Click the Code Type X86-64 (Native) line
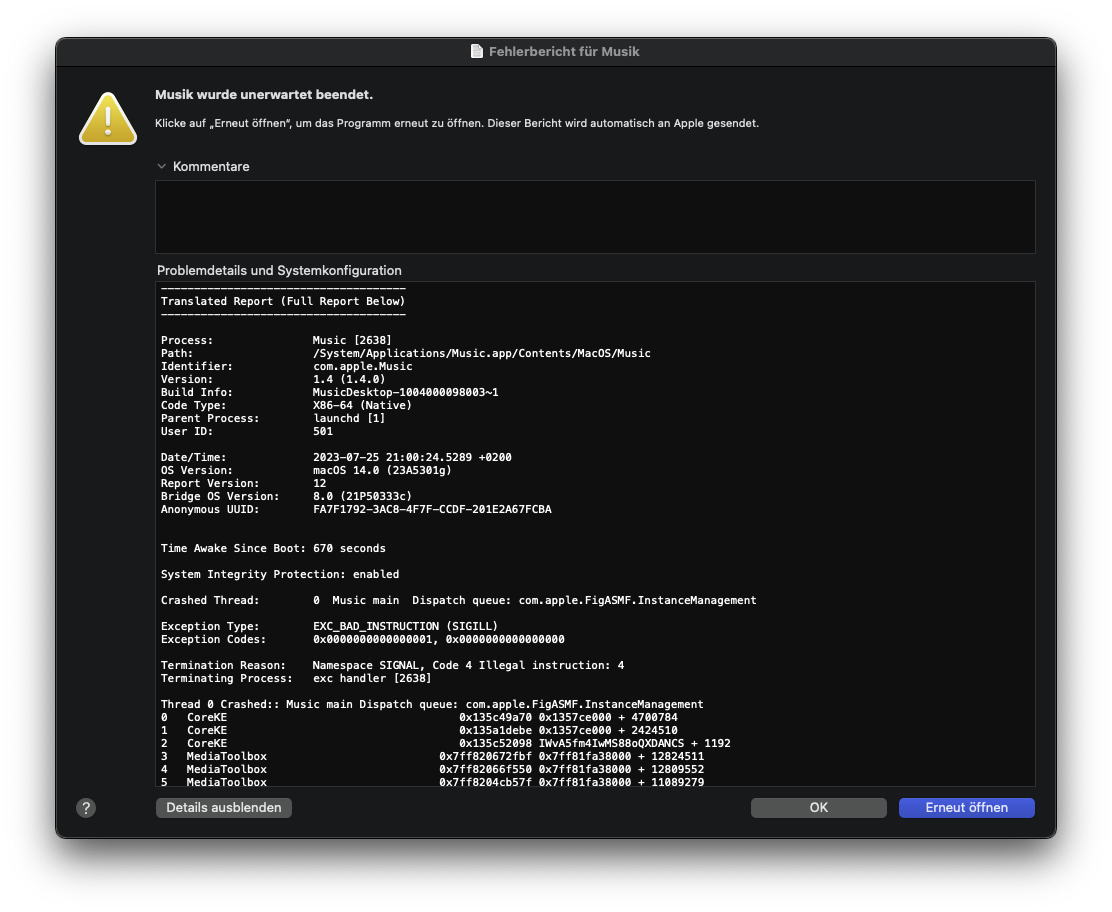 pyautogui.click(x=287, y=406)
